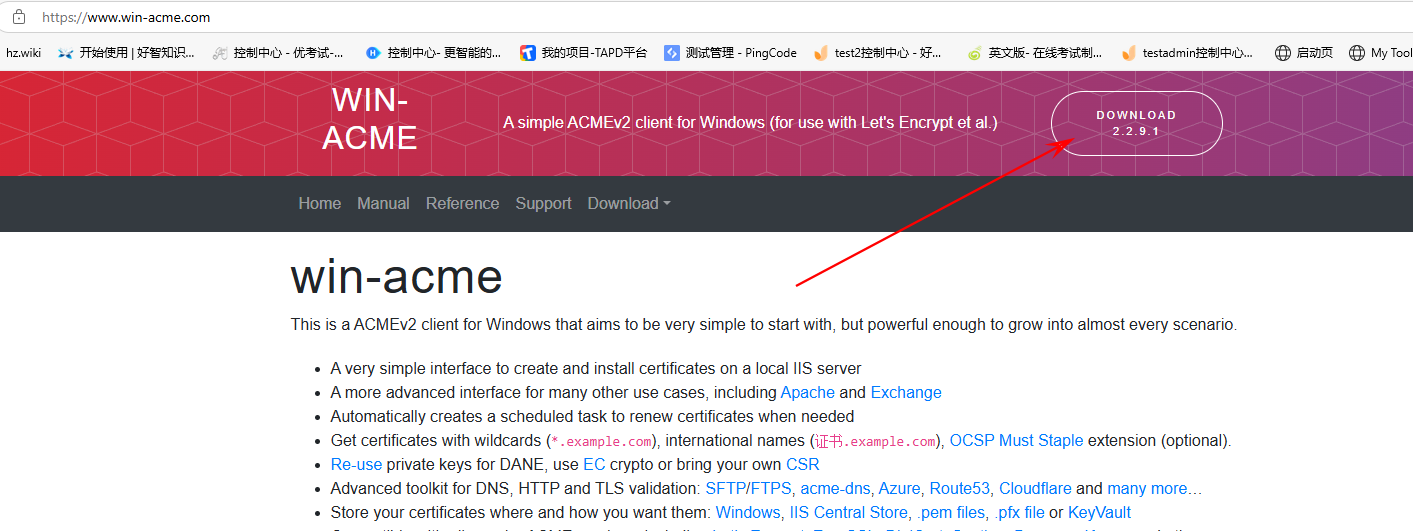Expand the Download dropdown in navbar
Screen dimensions: 1413x531
coord(629,203)
